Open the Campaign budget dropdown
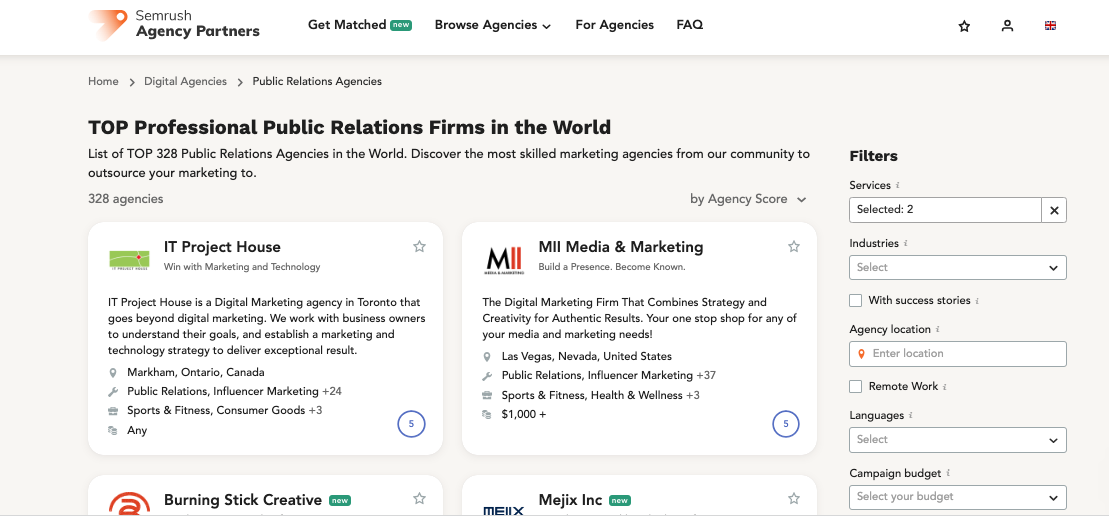Screen dimensions: 1109x519 [958, 496]
